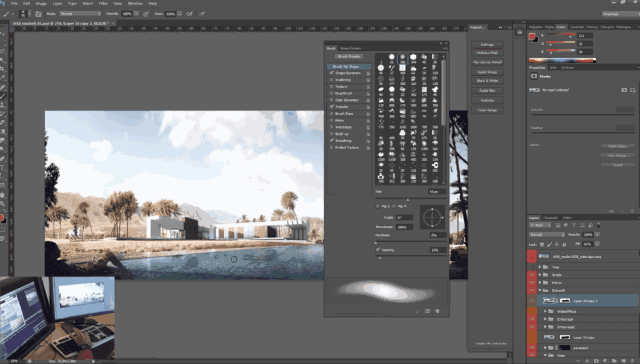
Task: Add a vector mask in Properties panel
Action: 633,90
